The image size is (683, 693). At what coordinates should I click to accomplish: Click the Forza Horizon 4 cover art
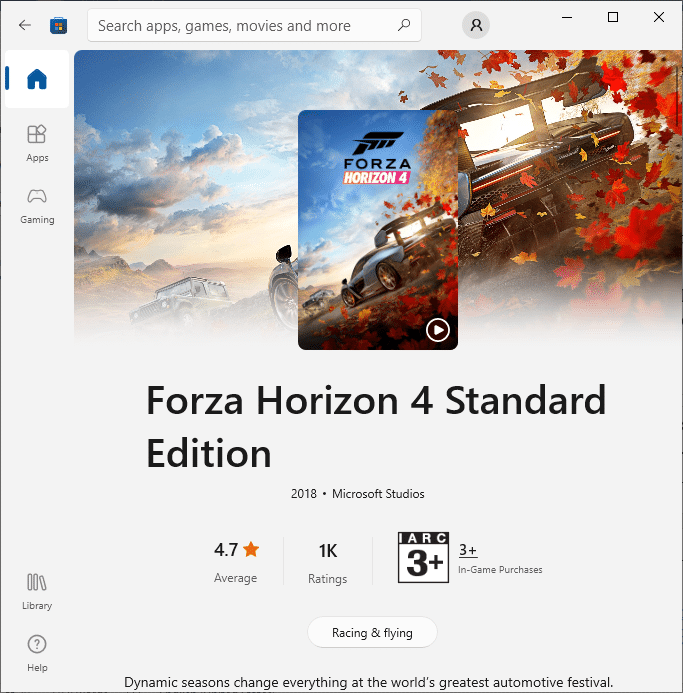pos(378,230)
